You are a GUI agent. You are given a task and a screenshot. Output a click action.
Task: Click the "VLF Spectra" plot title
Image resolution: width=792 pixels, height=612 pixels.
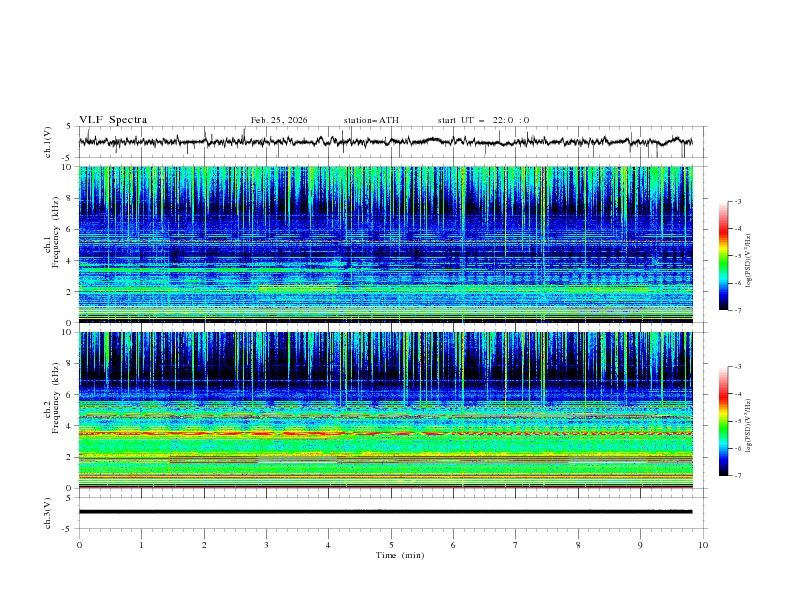pyautogui.click(x=113, y=120)
